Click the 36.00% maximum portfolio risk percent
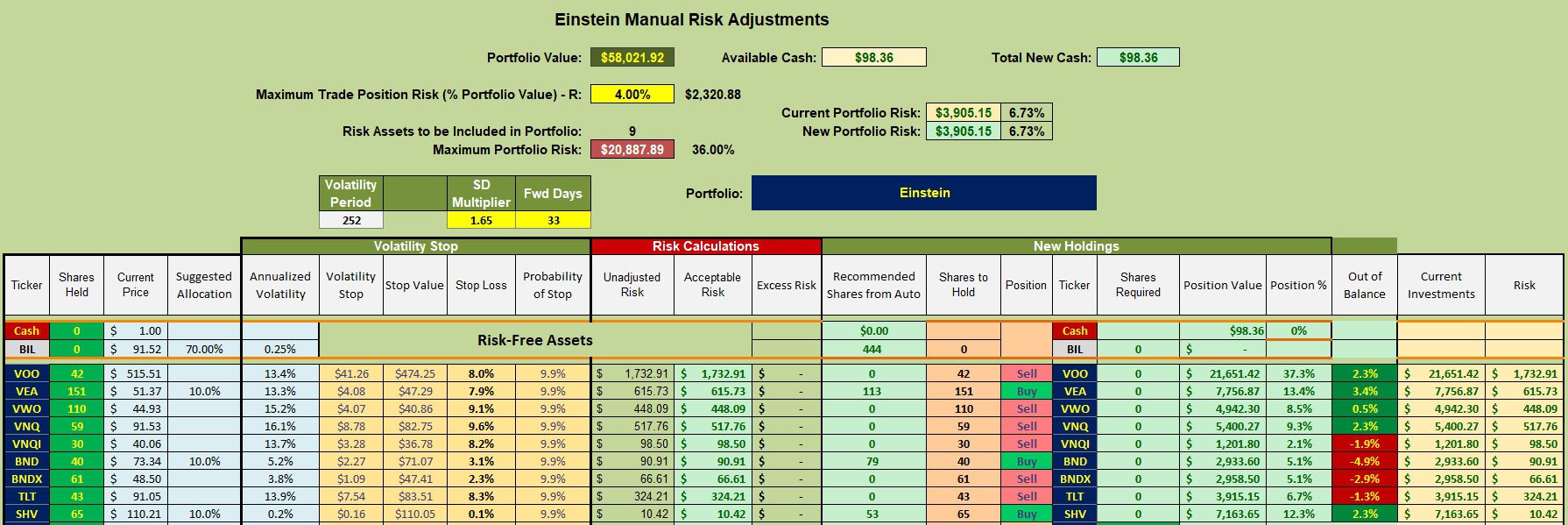Viewport: 1568px width, 525px height. pyautogui.click(x=713, y=150)
